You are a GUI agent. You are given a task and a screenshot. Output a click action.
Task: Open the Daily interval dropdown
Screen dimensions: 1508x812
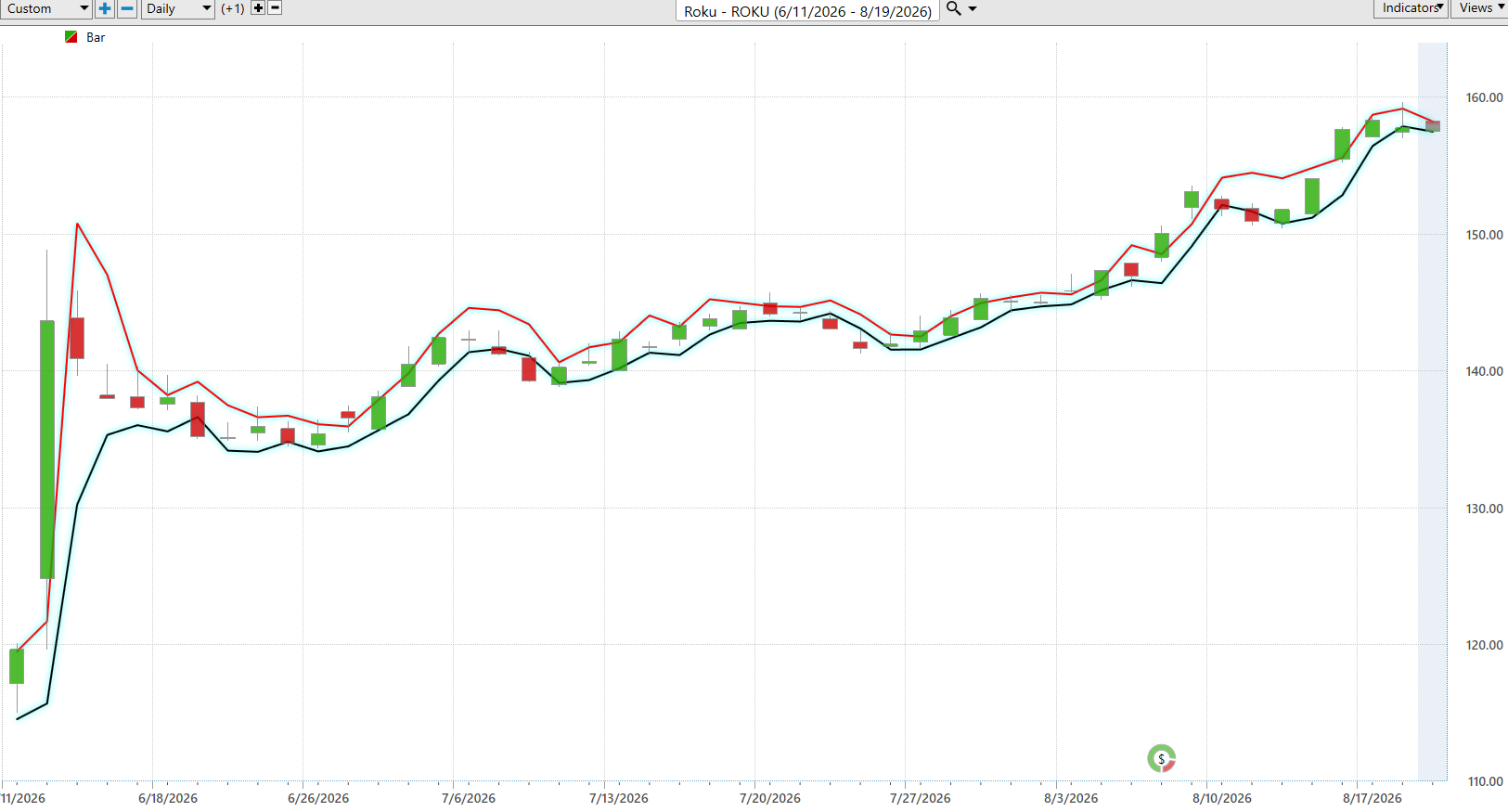(x=179, y=8)
